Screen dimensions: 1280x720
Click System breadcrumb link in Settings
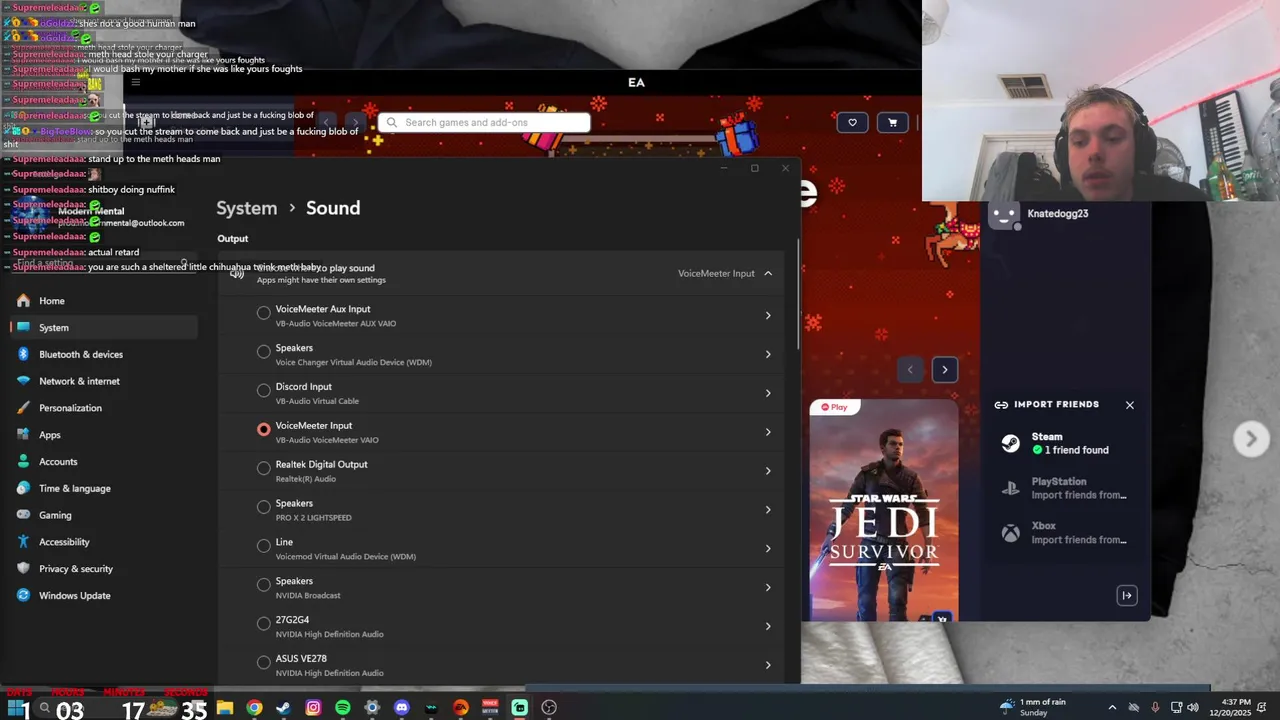[x=246, y=208]
